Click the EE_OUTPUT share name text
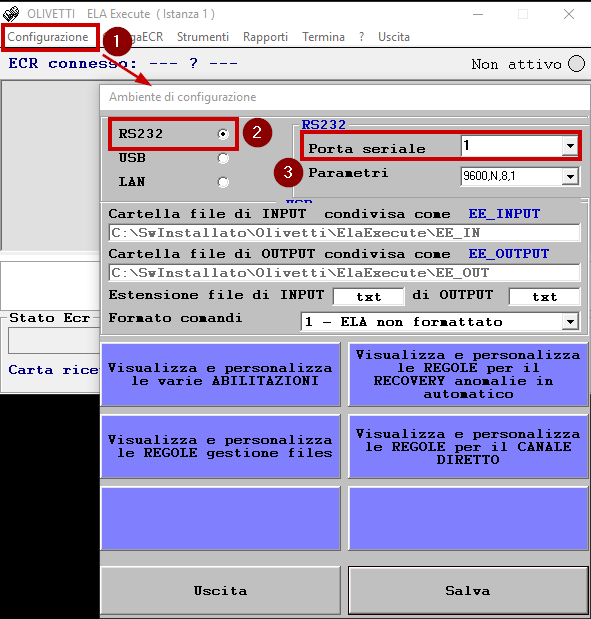Image resolution: width=591 pixels, height=619 pixels. tap(508, 253)
